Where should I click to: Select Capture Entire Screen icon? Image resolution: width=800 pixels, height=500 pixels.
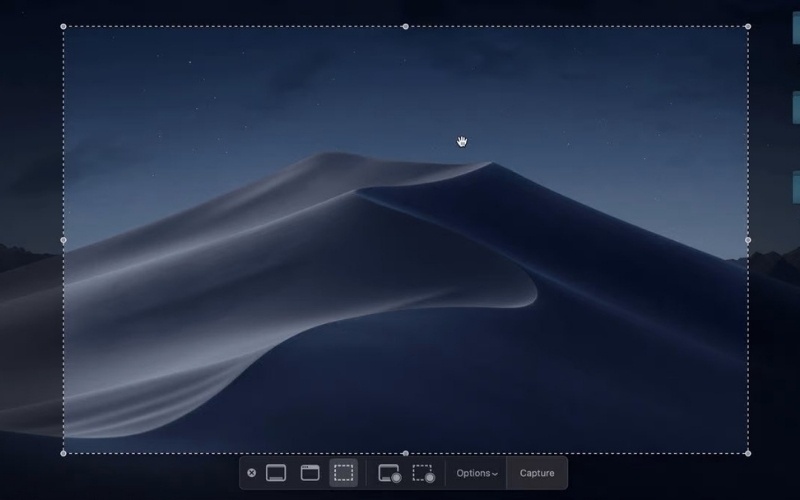click(x=276, y=473)
